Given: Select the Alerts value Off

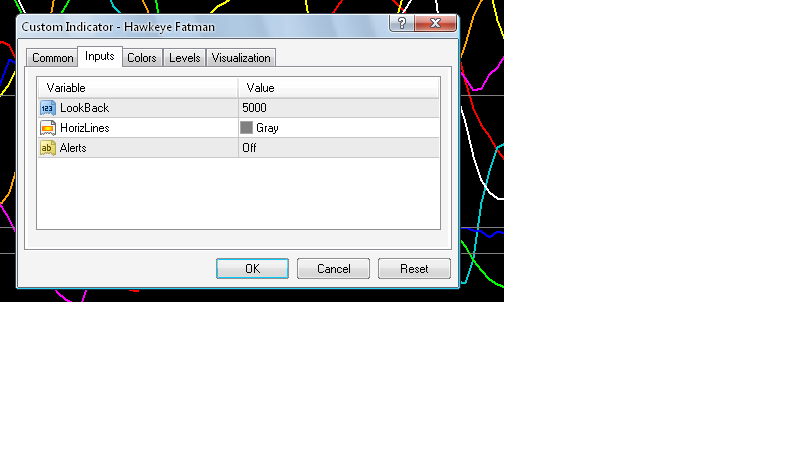Looking at the screenshot, I should (x=250, y=148).
